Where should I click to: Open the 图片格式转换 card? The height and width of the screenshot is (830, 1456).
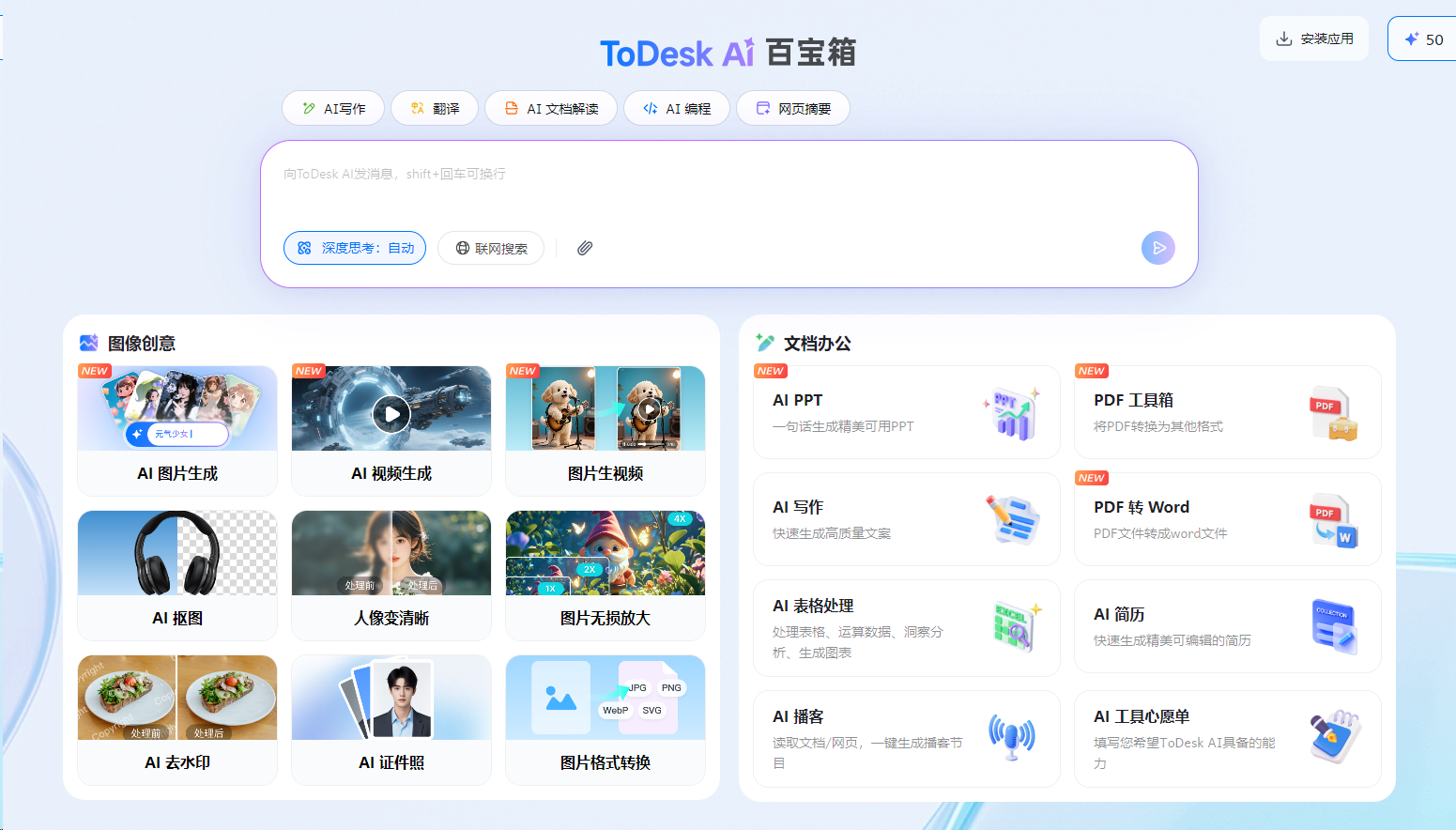click(605, 719)
